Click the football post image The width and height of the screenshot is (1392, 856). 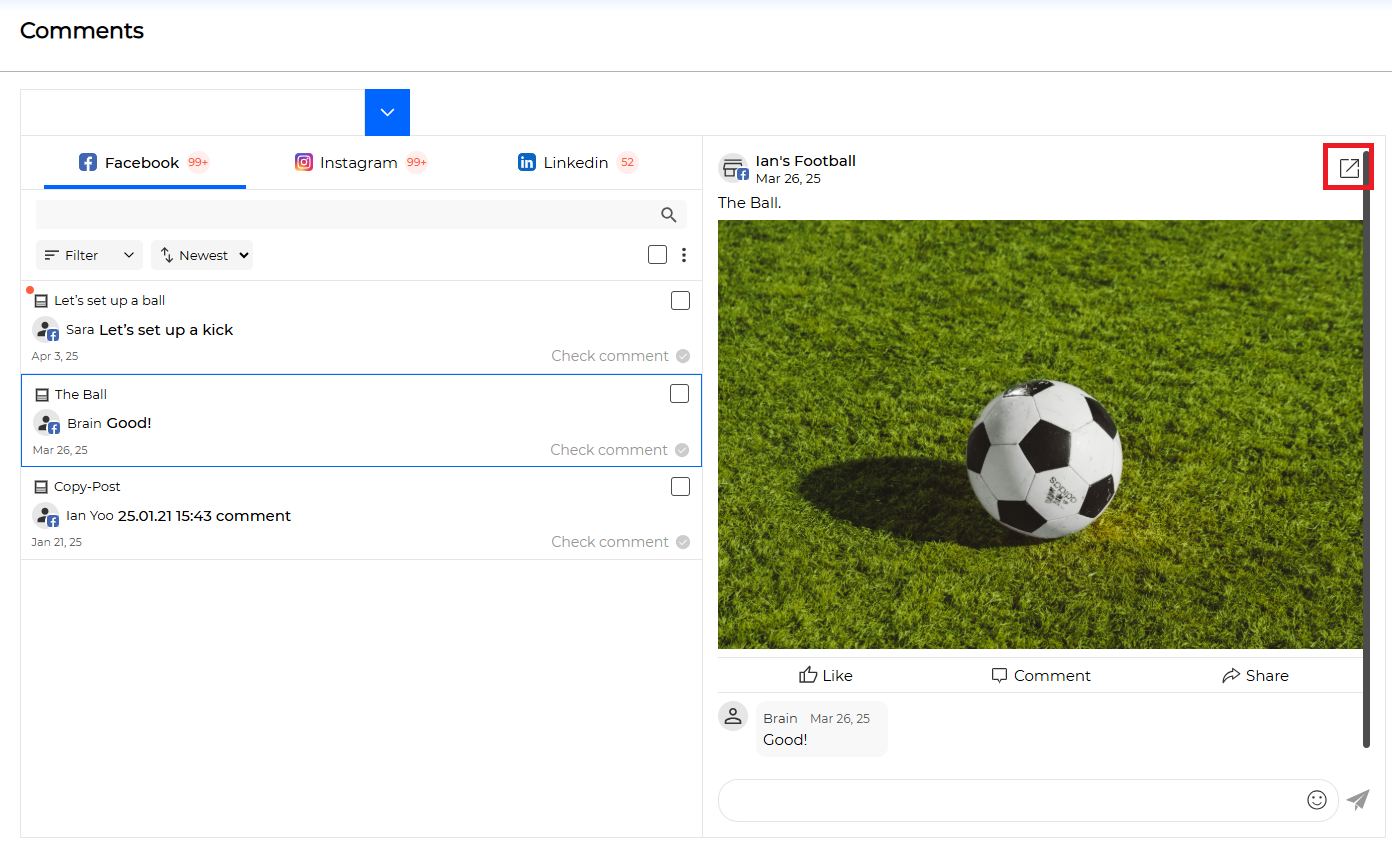(1040, 435)
